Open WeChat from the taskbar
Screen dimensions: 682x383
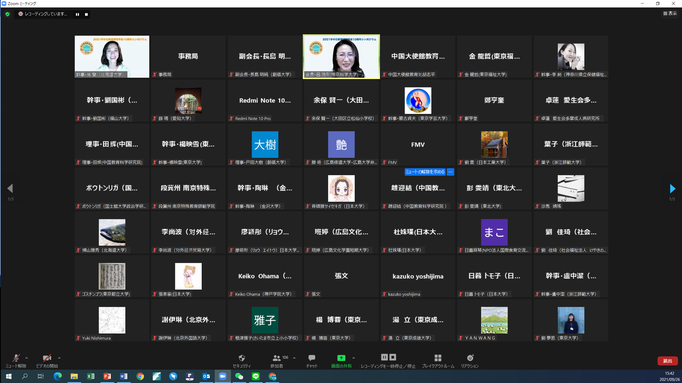(239, 376)
